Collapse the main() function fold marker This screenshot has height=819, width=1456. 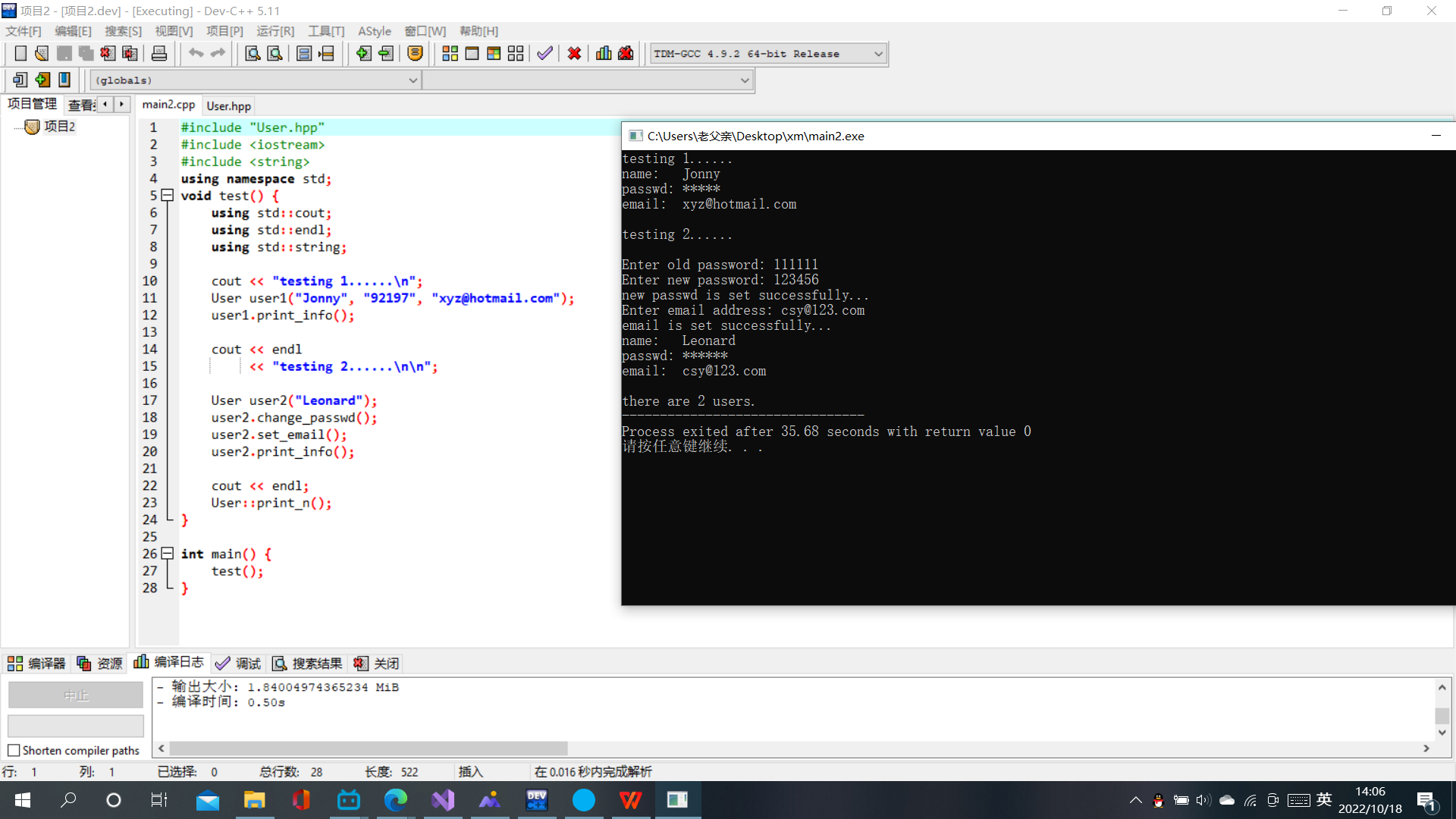click(168, 554)
